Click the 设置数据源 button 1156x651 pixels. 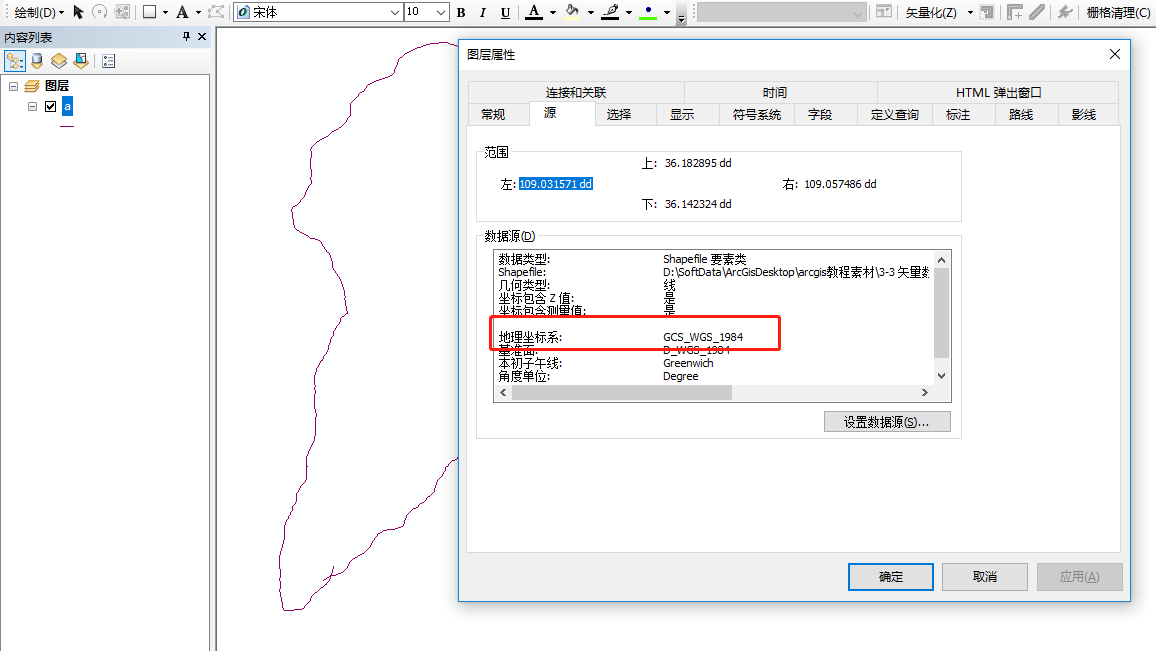click(887, 421)
